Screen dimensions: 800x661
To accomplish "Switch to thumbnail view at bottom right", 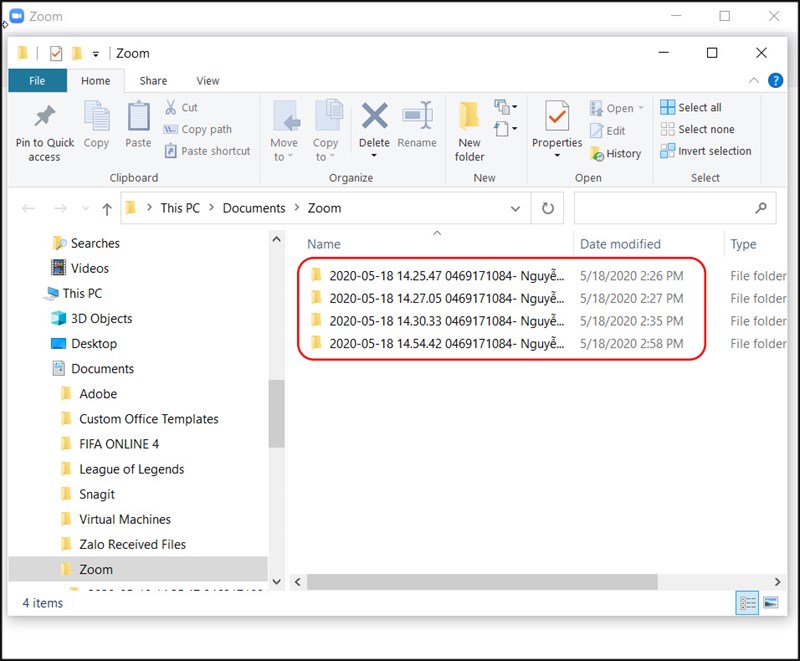I will click(x=770, y=603).
